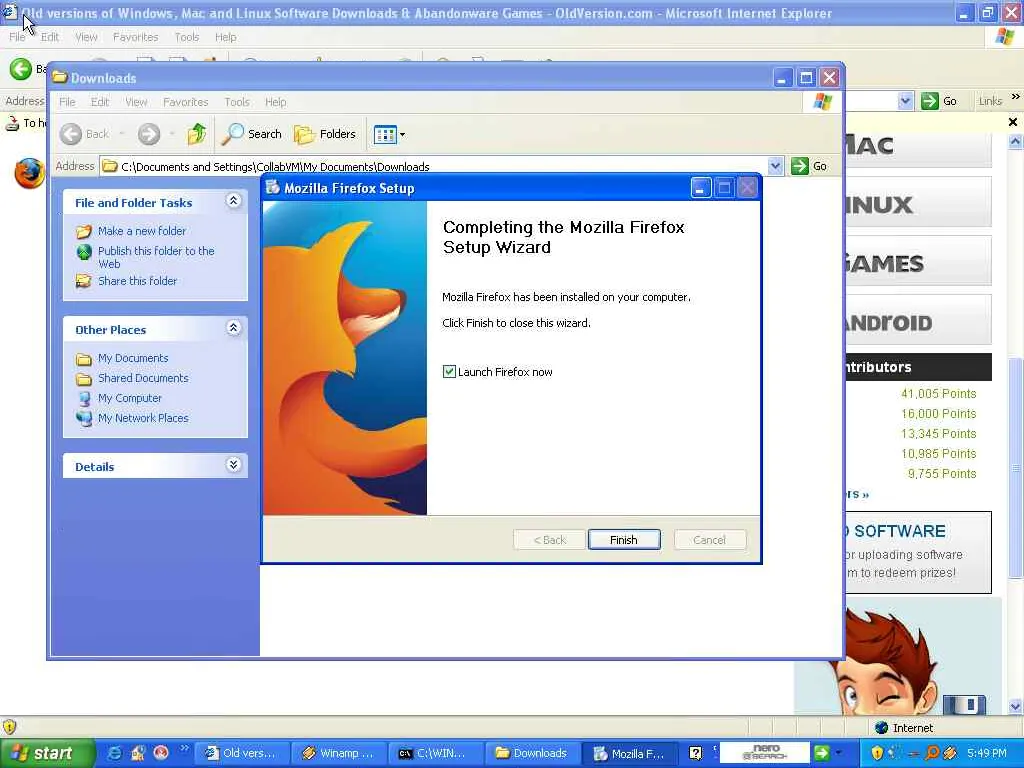1024x768 pixels.
Task: Open View menu in Downloads window
Action: 136,102
